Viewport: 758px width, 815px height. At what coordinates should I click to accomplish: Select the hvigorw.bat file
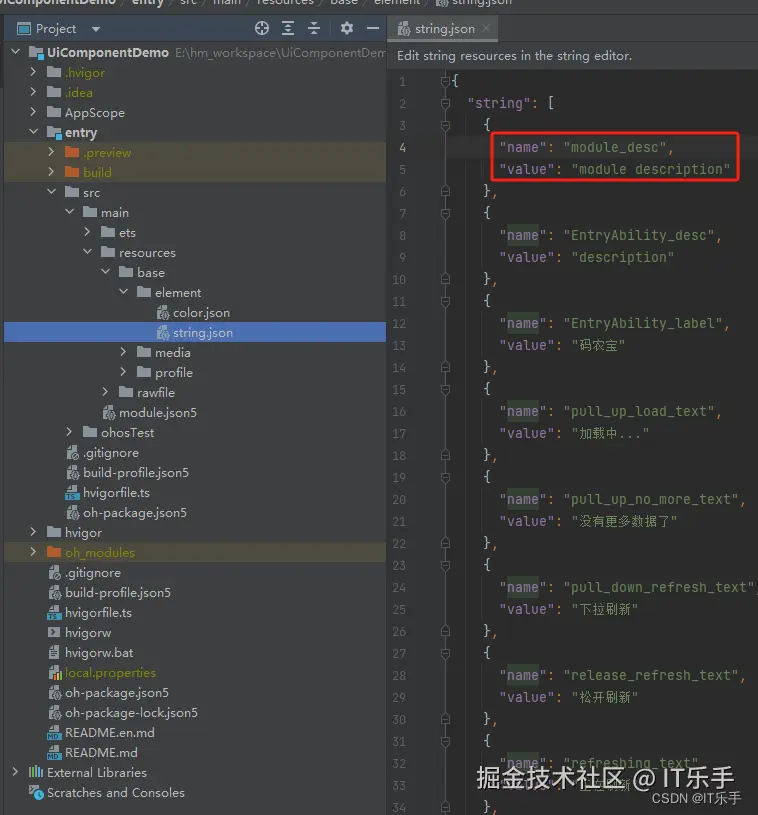(99, 652)
